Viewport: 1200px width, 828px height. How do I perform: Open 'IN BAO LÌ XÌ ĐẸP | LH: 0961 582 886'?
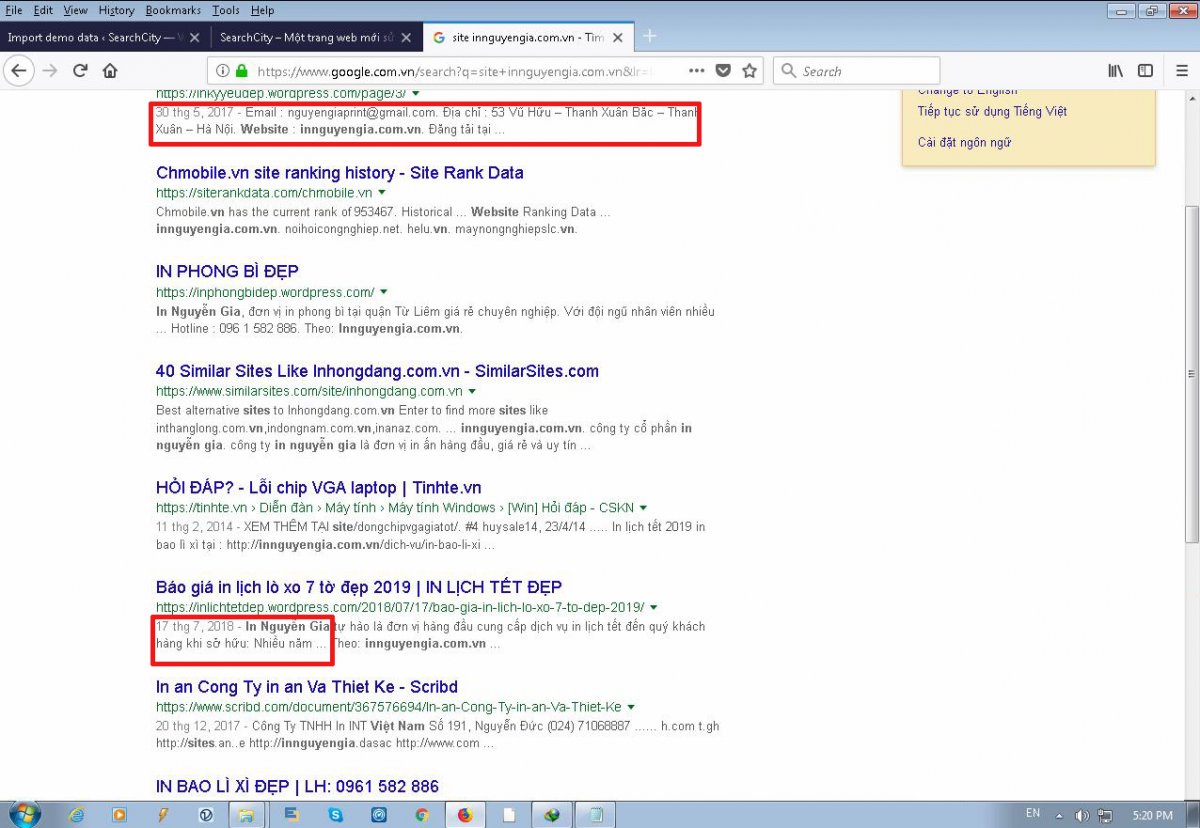point(297,787)
